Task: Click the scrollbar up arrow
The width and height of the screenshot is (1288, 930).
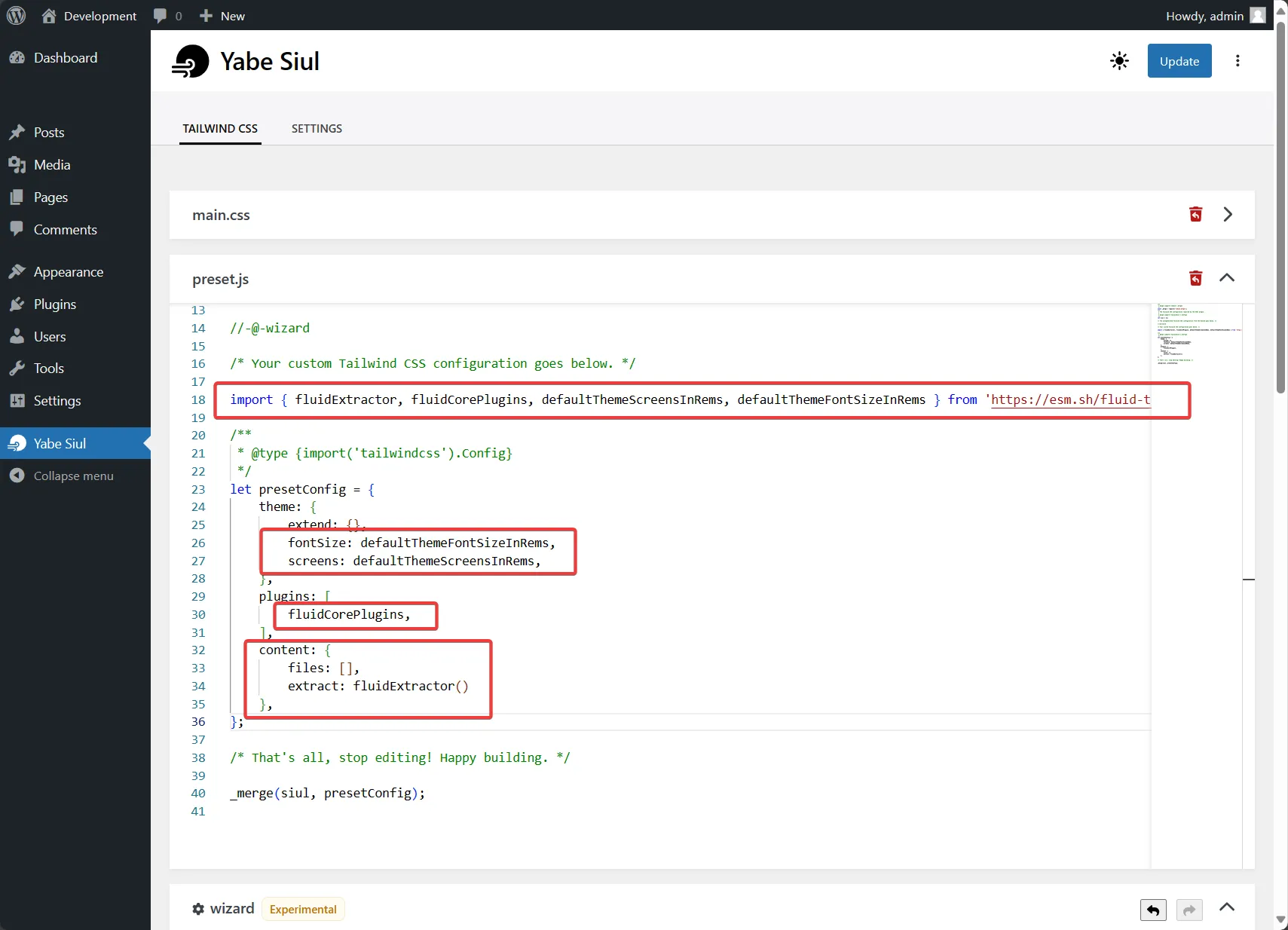Action: point(1281,11)
